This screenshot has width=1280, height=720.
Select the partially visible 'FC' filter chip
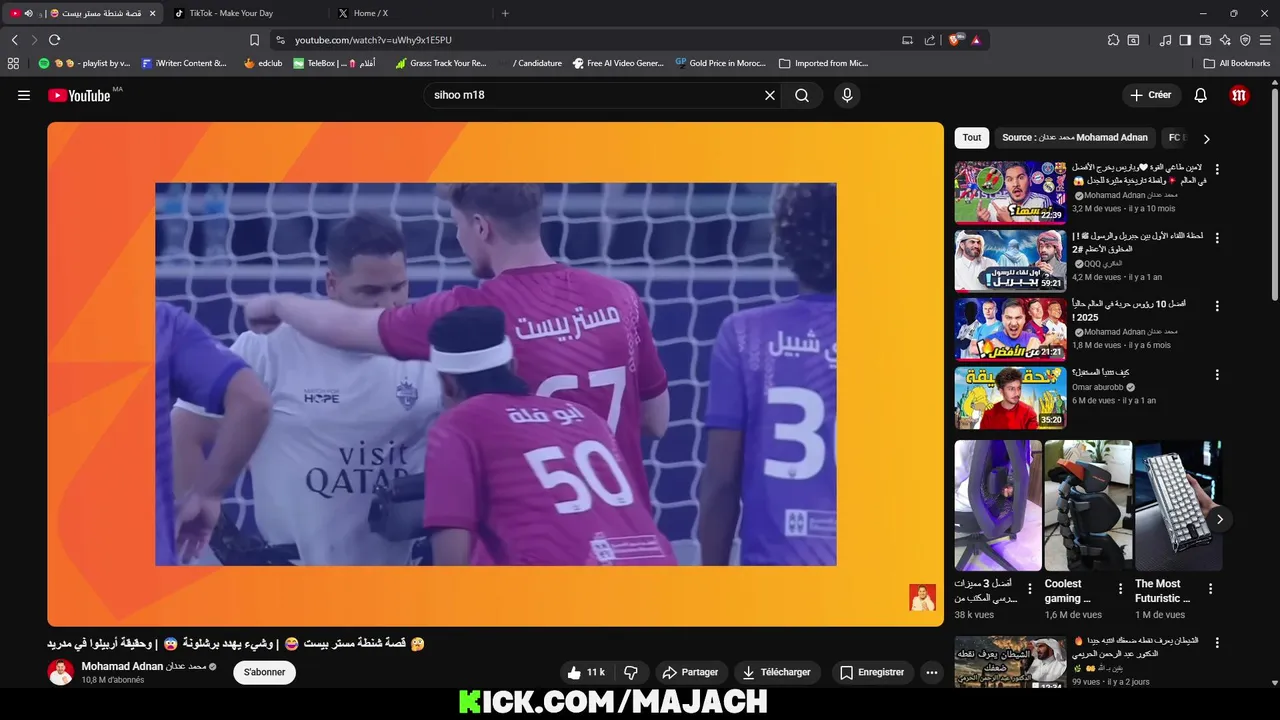pyautogui.click(x=1176, y=138)
